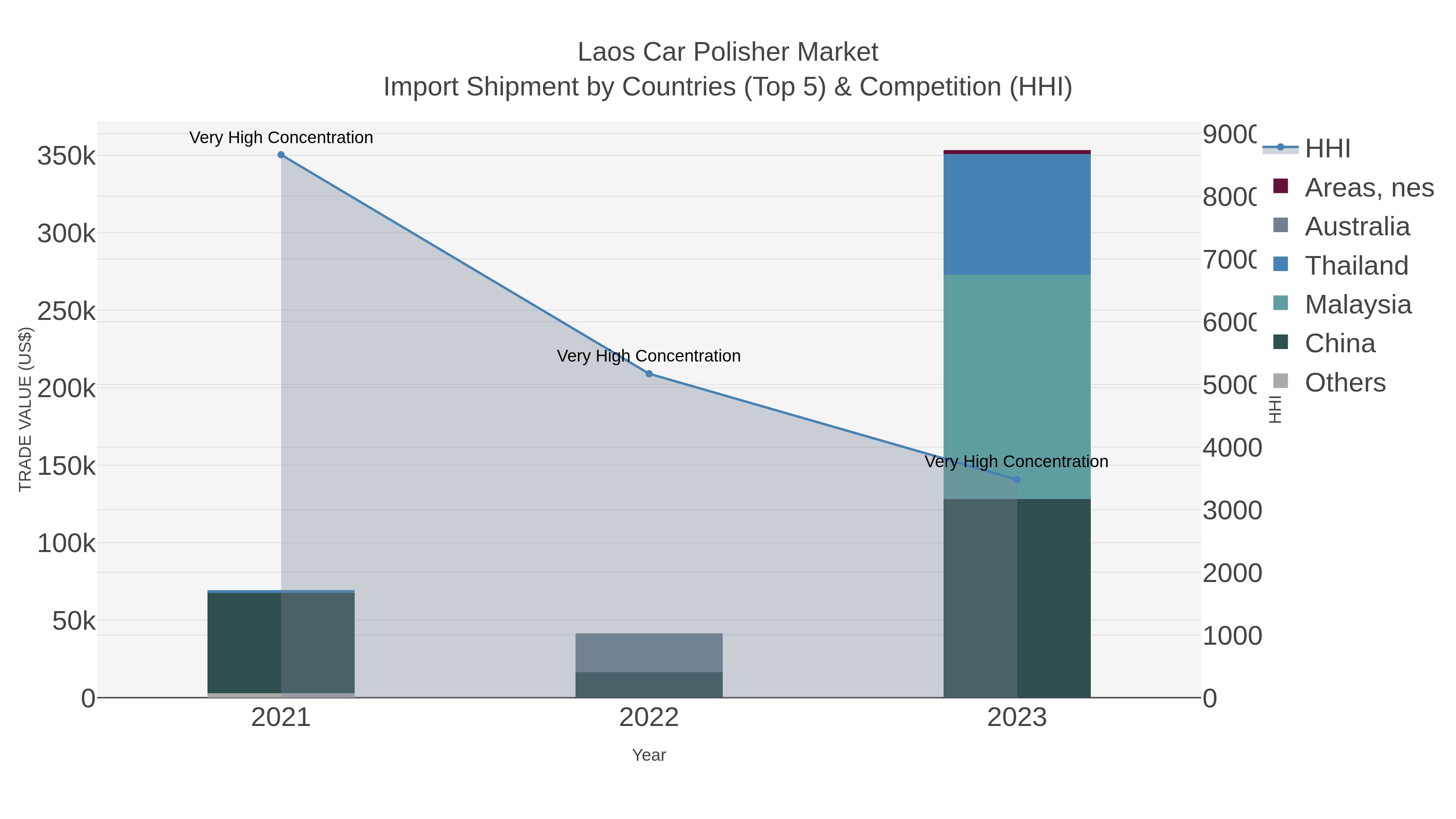Viewport: 1456px width, 819px height.
Task: Toggle the China legend entry
Action: [x=1324, y=343]
